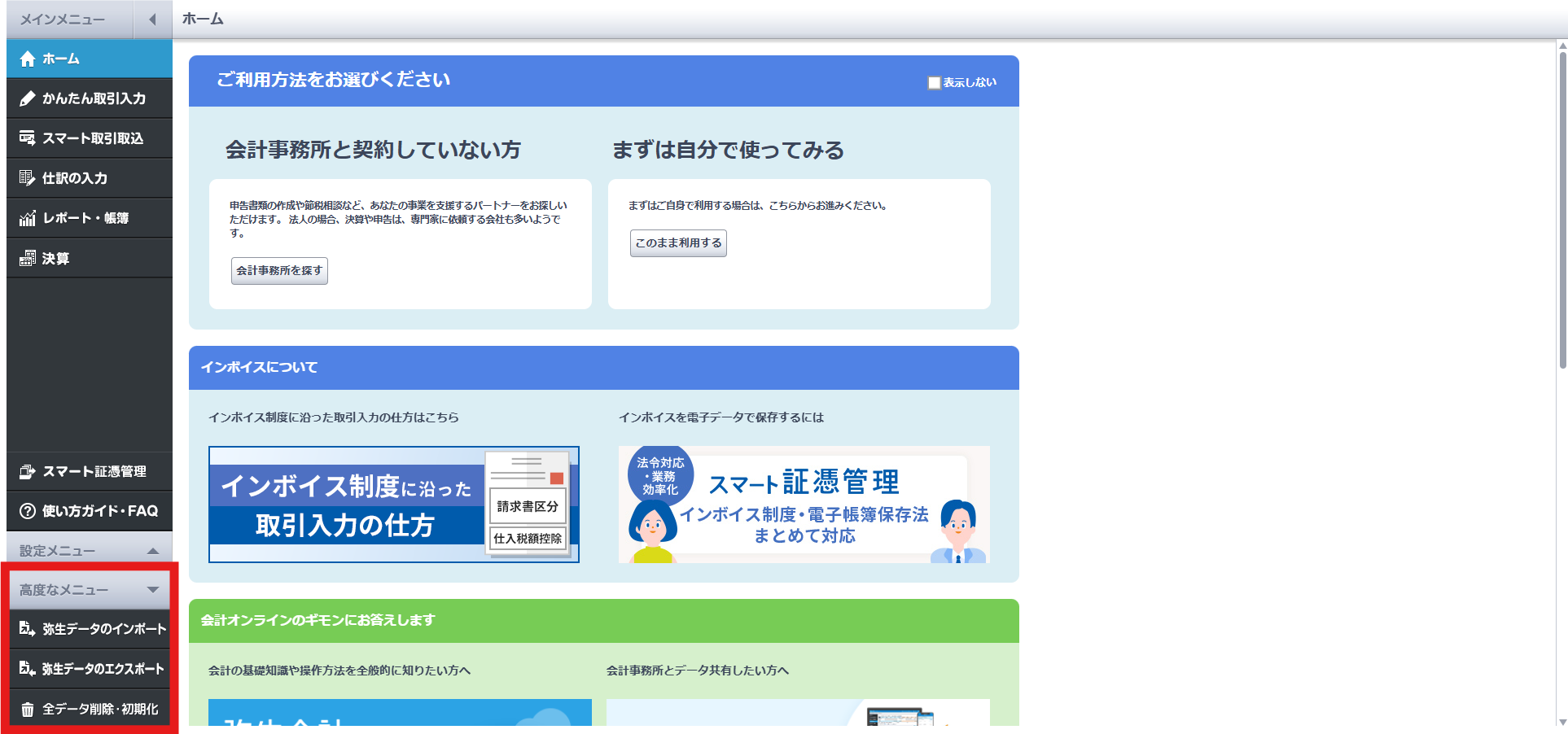Collapse the メインメニュー panel with left arrow
The image size is (1568, 734).
pos(152,20)
